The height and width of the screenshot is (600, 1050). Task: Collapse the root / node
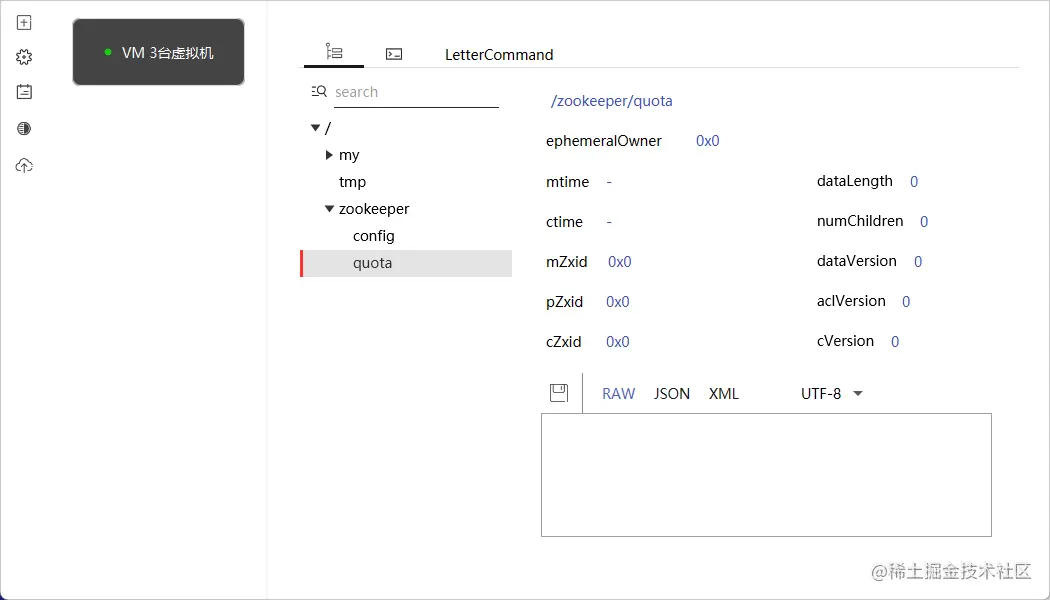tap(315, 128)
